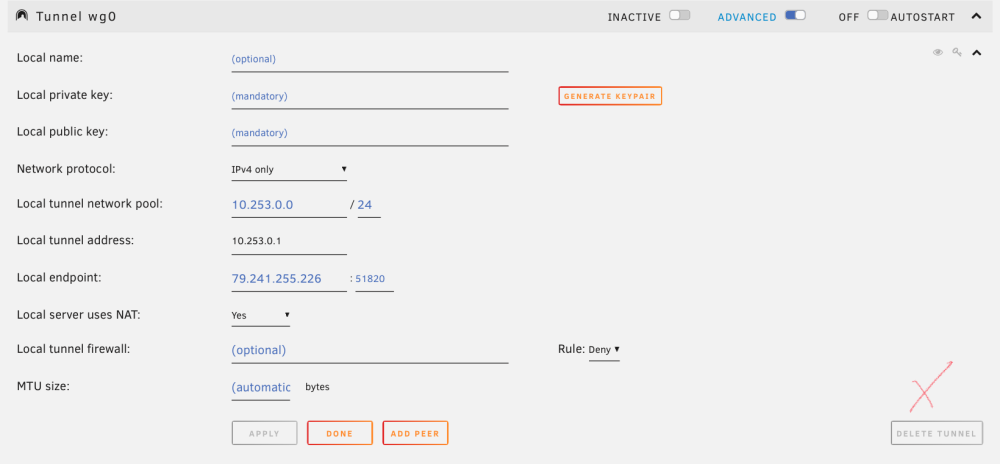Viewport: 1000px width, 464px height.
Task: Toggle the ADVANCED switch off
Action: [x=795, y=15]
